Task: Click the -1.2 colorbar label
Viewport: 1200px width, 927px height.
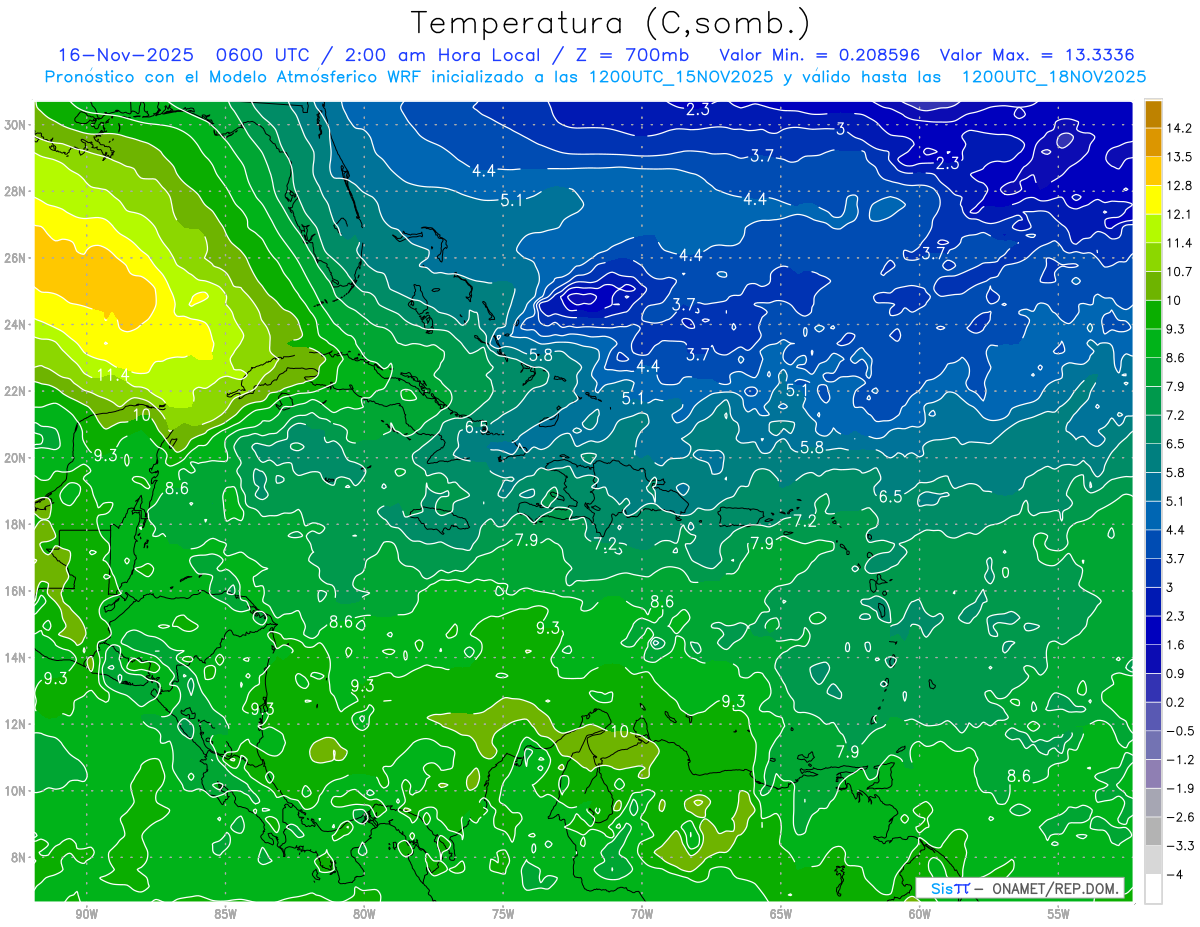Action: 1181,760
